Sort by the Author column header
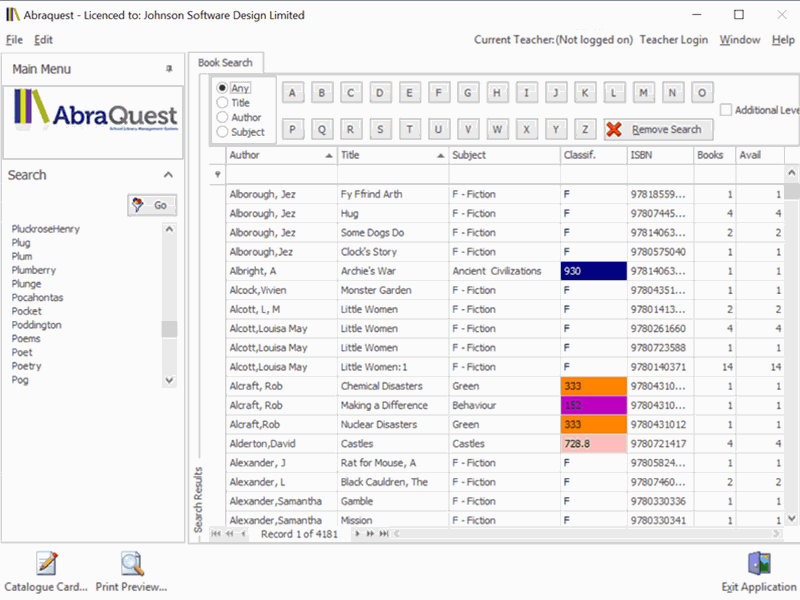800x600 pixels. coord(280,155)
